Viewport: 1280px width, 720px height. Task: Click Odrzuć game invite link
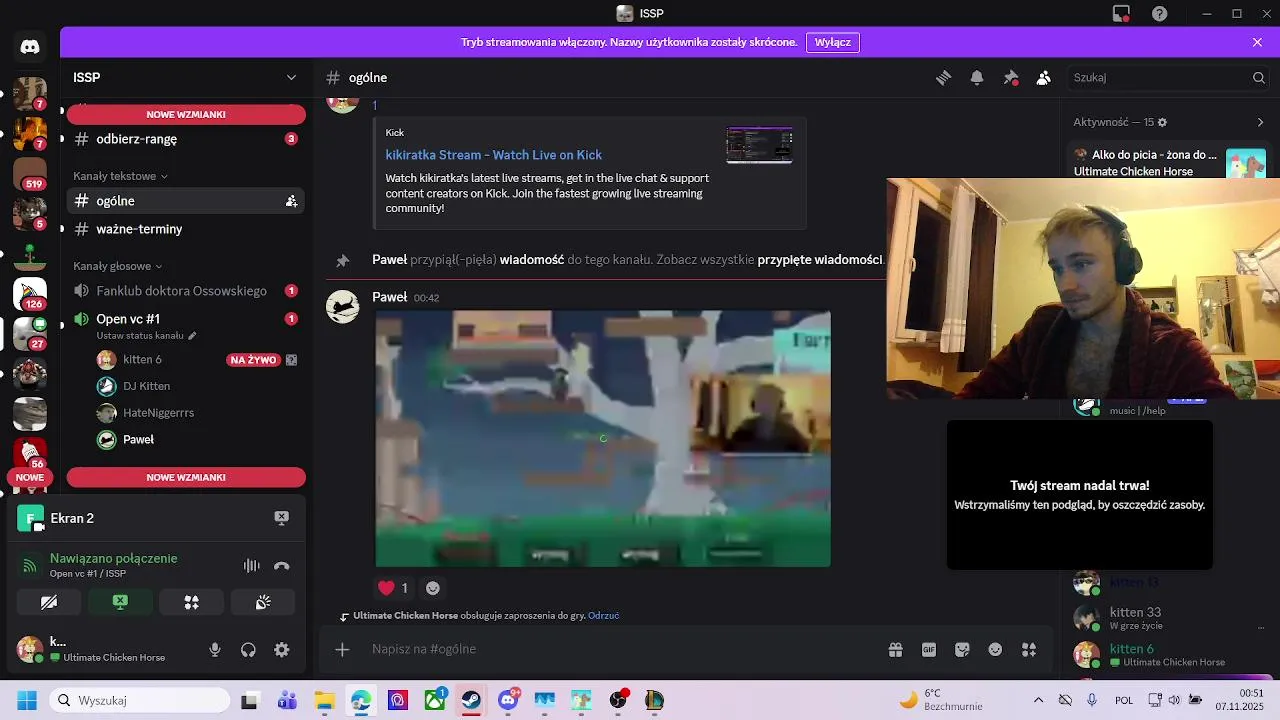pos(604,616)
